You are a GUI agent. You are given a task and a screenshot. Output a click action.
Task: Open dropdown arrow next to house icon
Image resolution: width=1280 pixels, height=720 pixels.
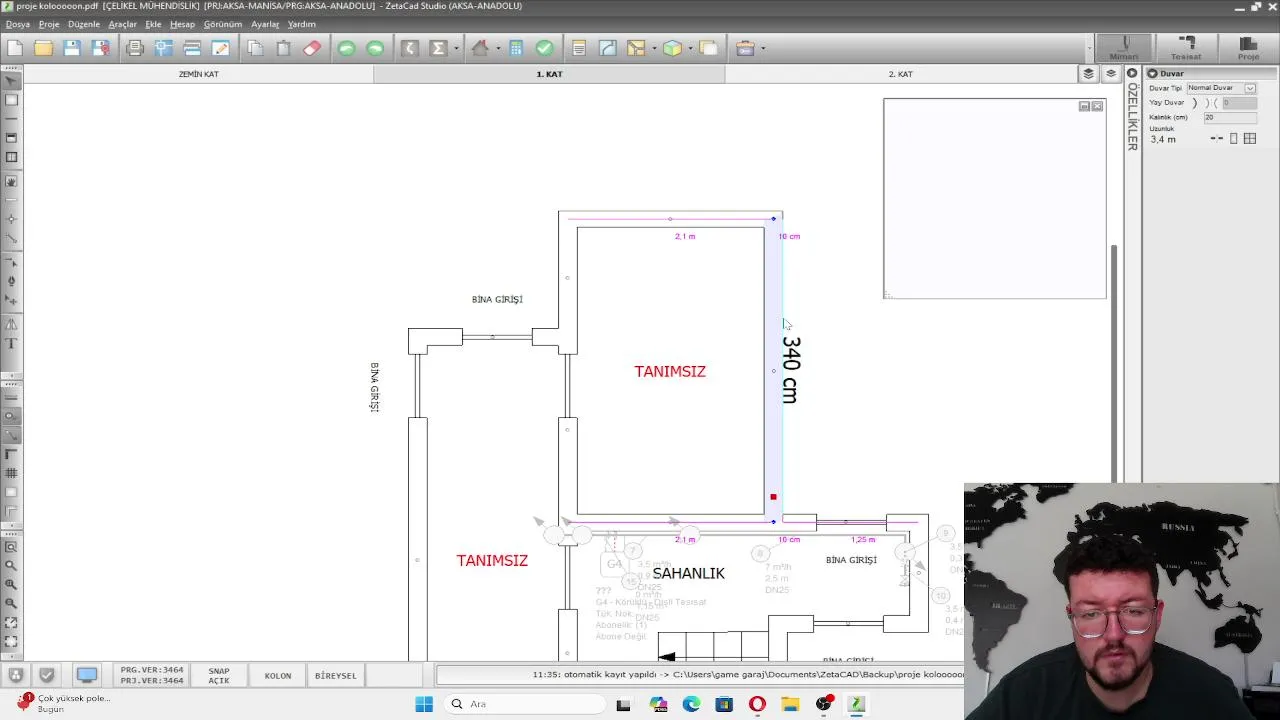pos(497,48)
